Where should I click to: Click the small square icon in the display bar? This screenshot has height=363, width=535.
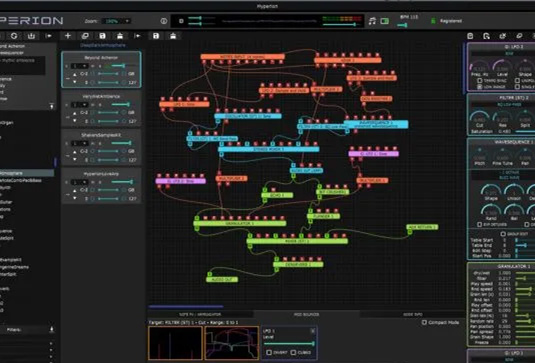181,21
